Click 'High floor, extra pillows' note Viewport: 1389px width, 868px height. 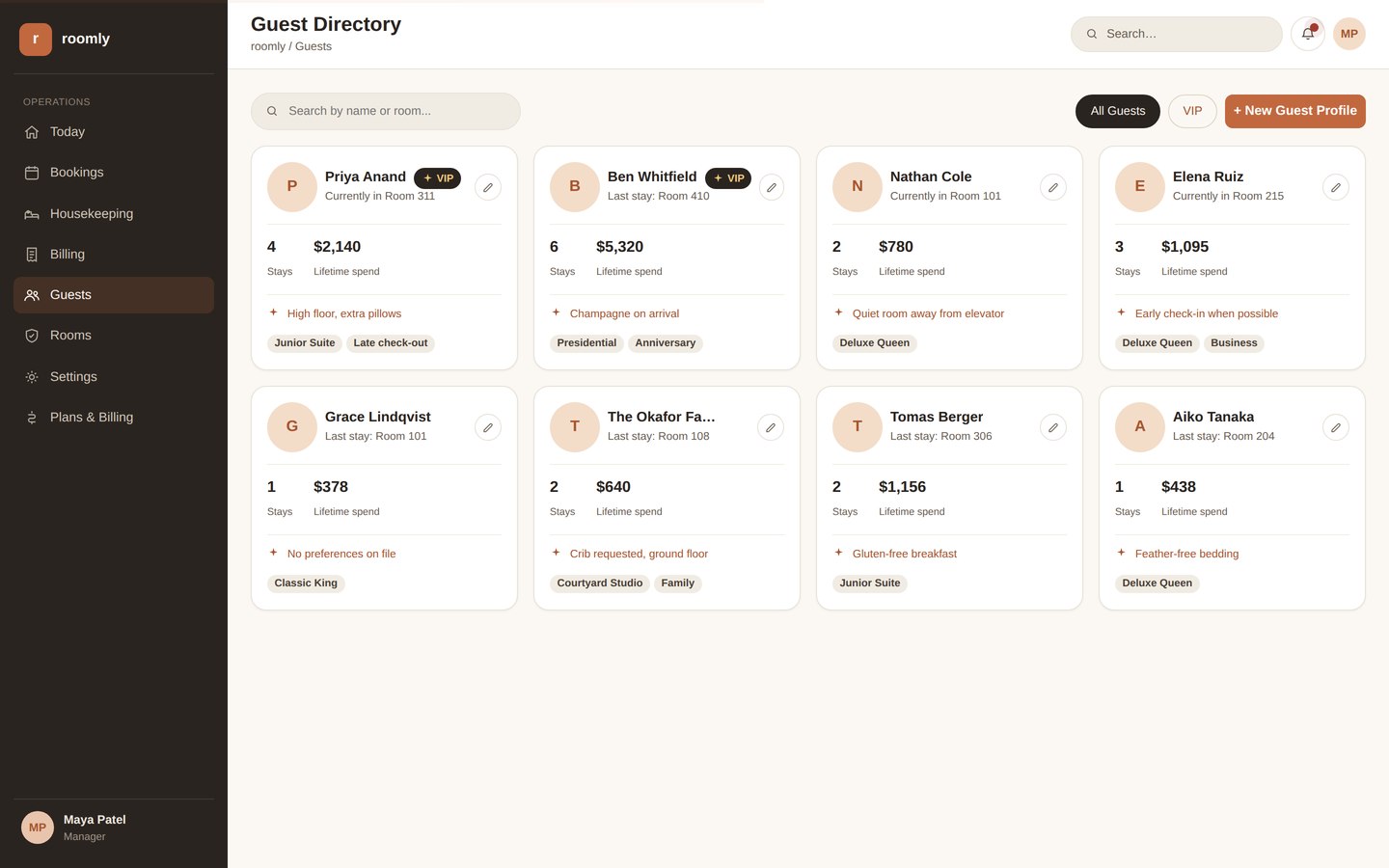pos(344,313)
